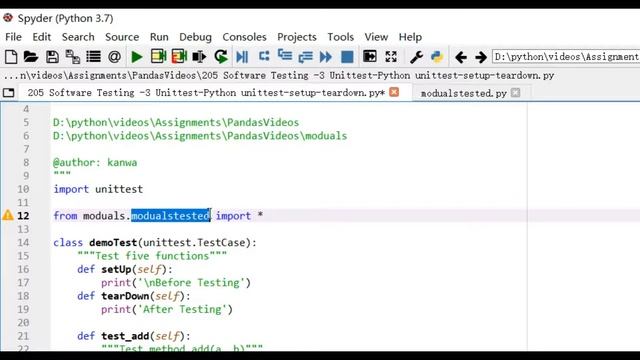Click the debug step into function icon
The width and height of the screenshot is (640, 360).
point(284,55)
